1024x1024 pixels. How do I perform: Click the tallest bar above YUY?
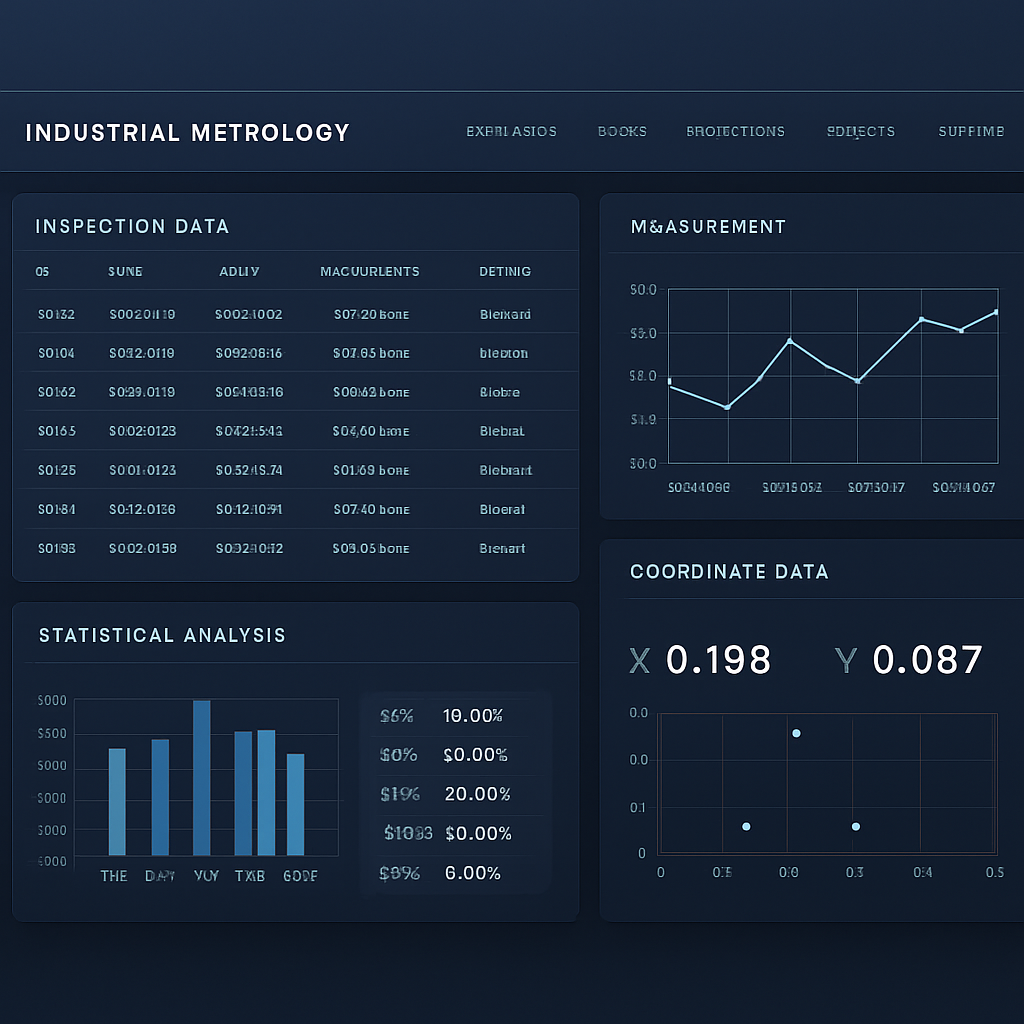202,778
